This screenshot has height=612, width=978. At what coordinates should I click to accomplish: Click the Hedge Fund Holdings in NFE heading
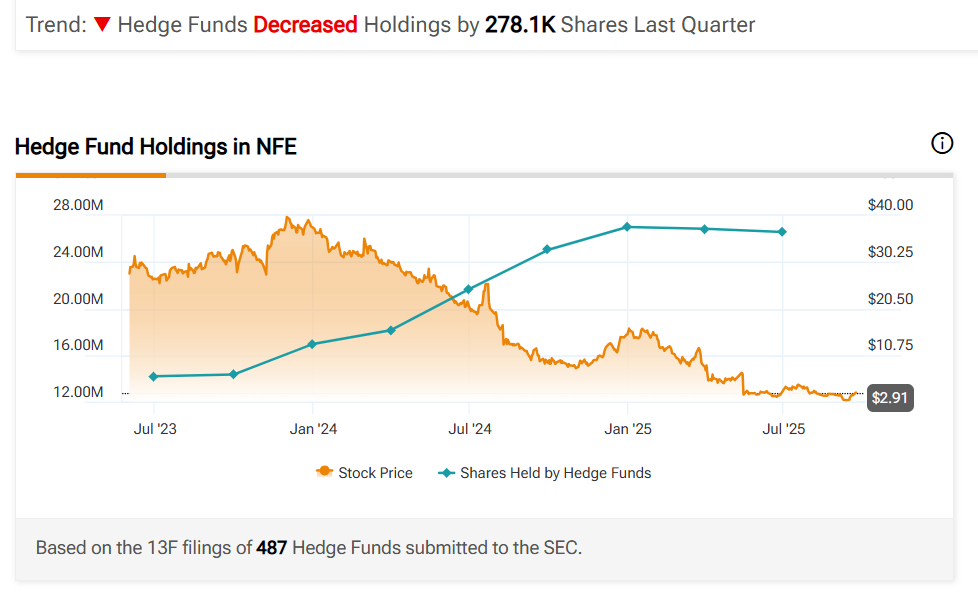(156, 147)
